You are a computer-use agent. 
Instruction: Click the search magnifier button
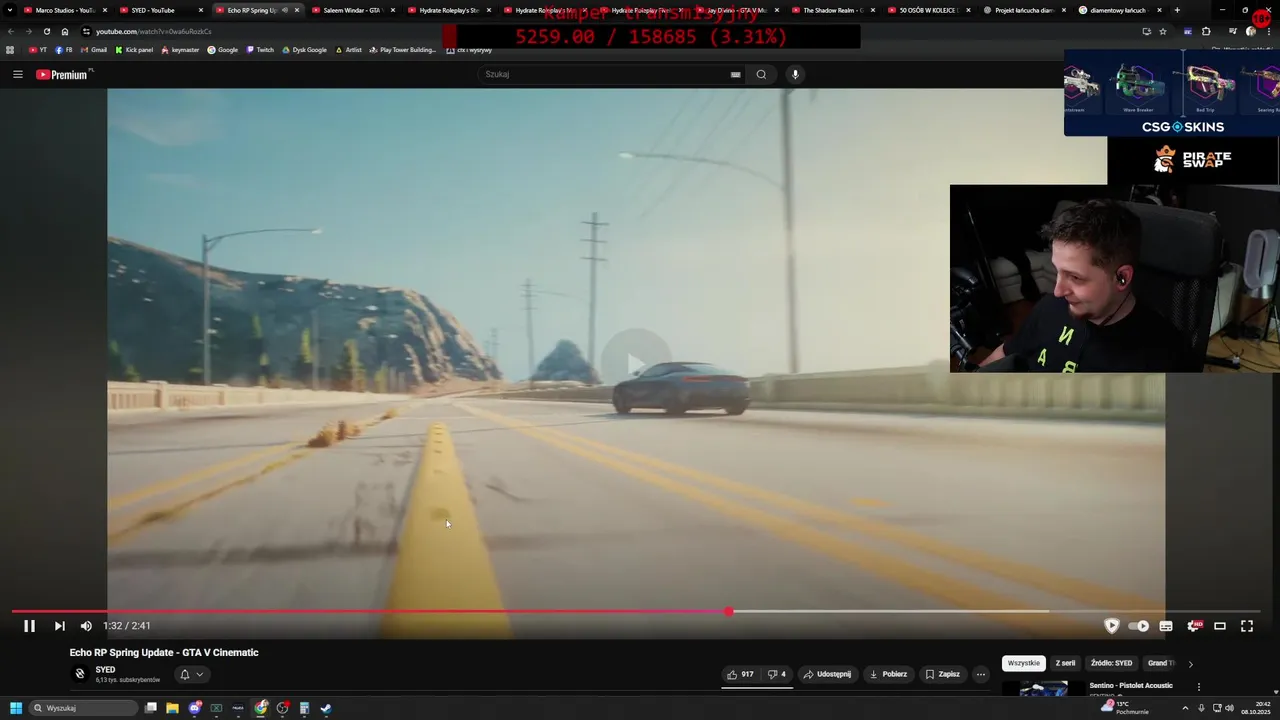761,74
